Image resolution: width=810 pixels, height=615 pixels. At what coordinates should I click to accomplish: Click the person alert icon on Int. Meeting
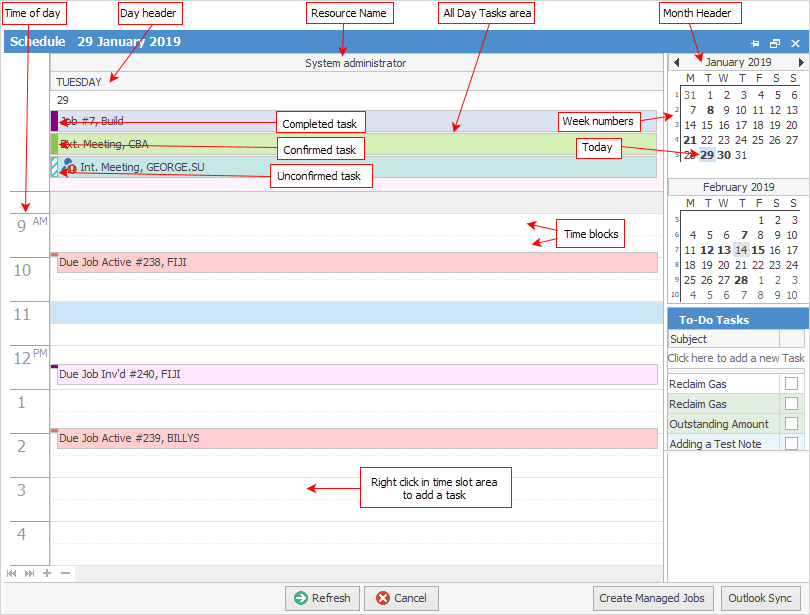coord(69,167)
